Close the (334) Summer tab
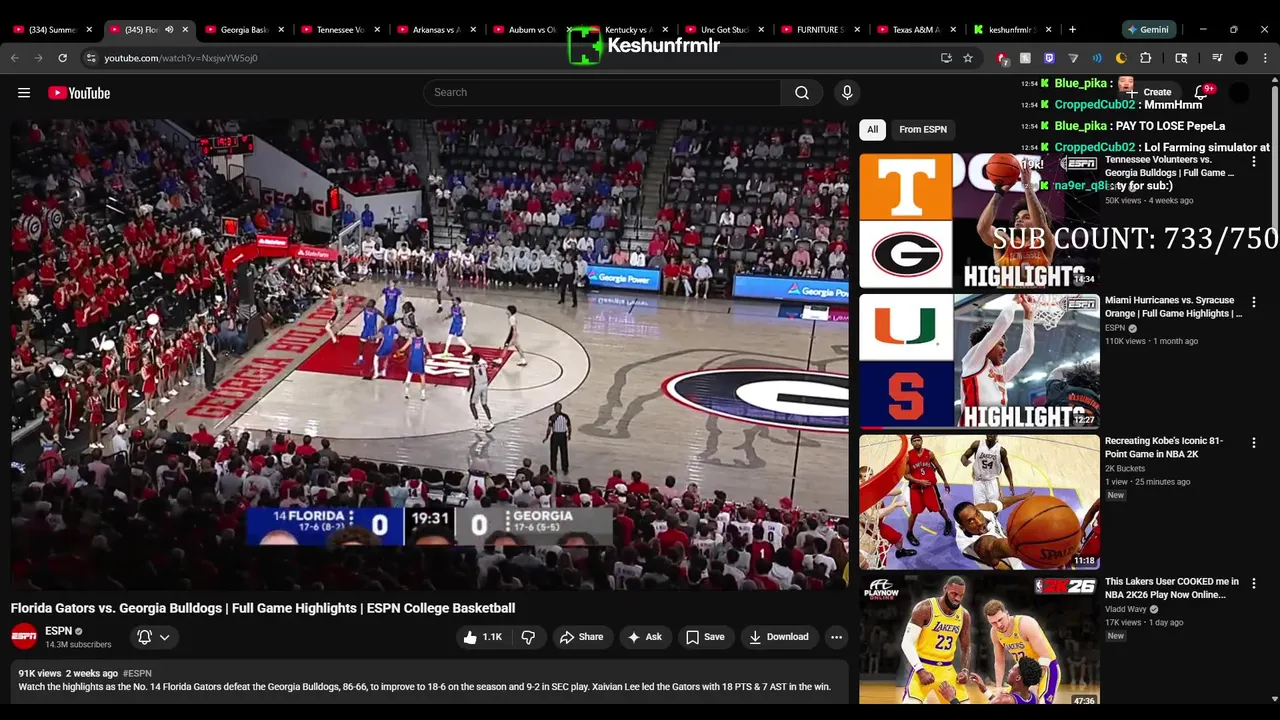This screenshot has height=720, width=1280. point(89,30)
